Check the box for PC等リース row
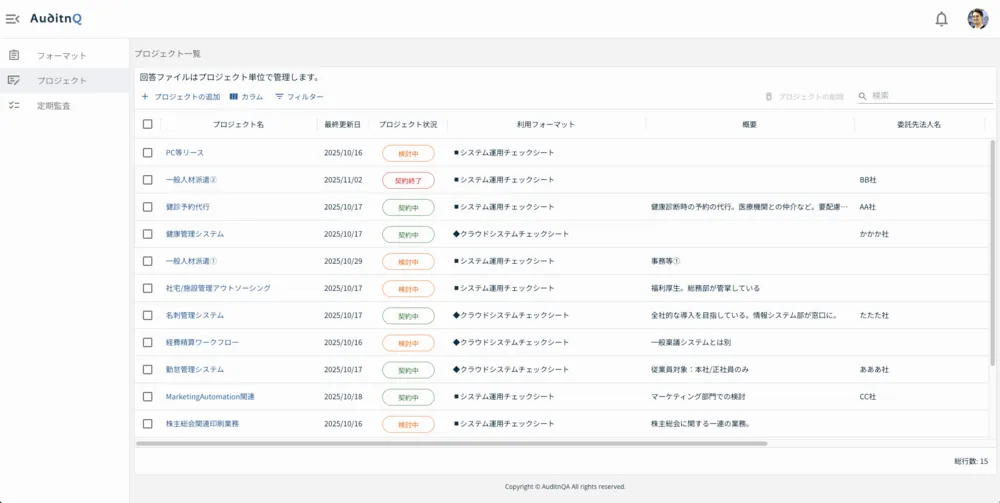Viewport: 1000px width, 503px height. [x=148, y=153]
